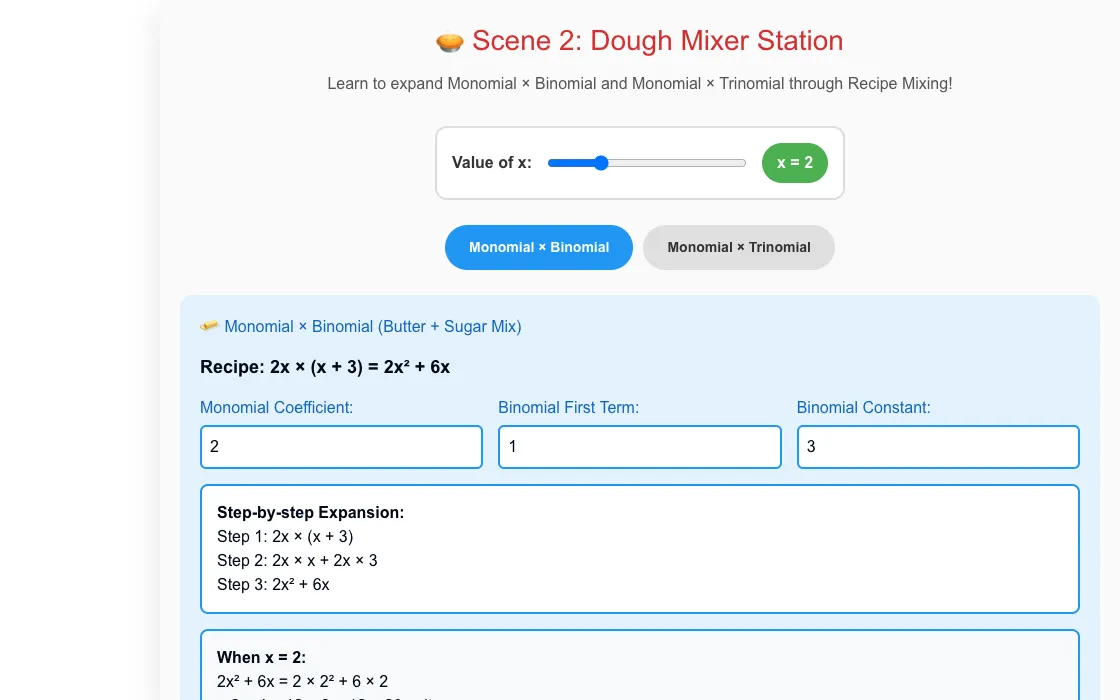The image size is (1120, 700).
Task: Focus the Monomial Coefficient input field
Action: 341,447
